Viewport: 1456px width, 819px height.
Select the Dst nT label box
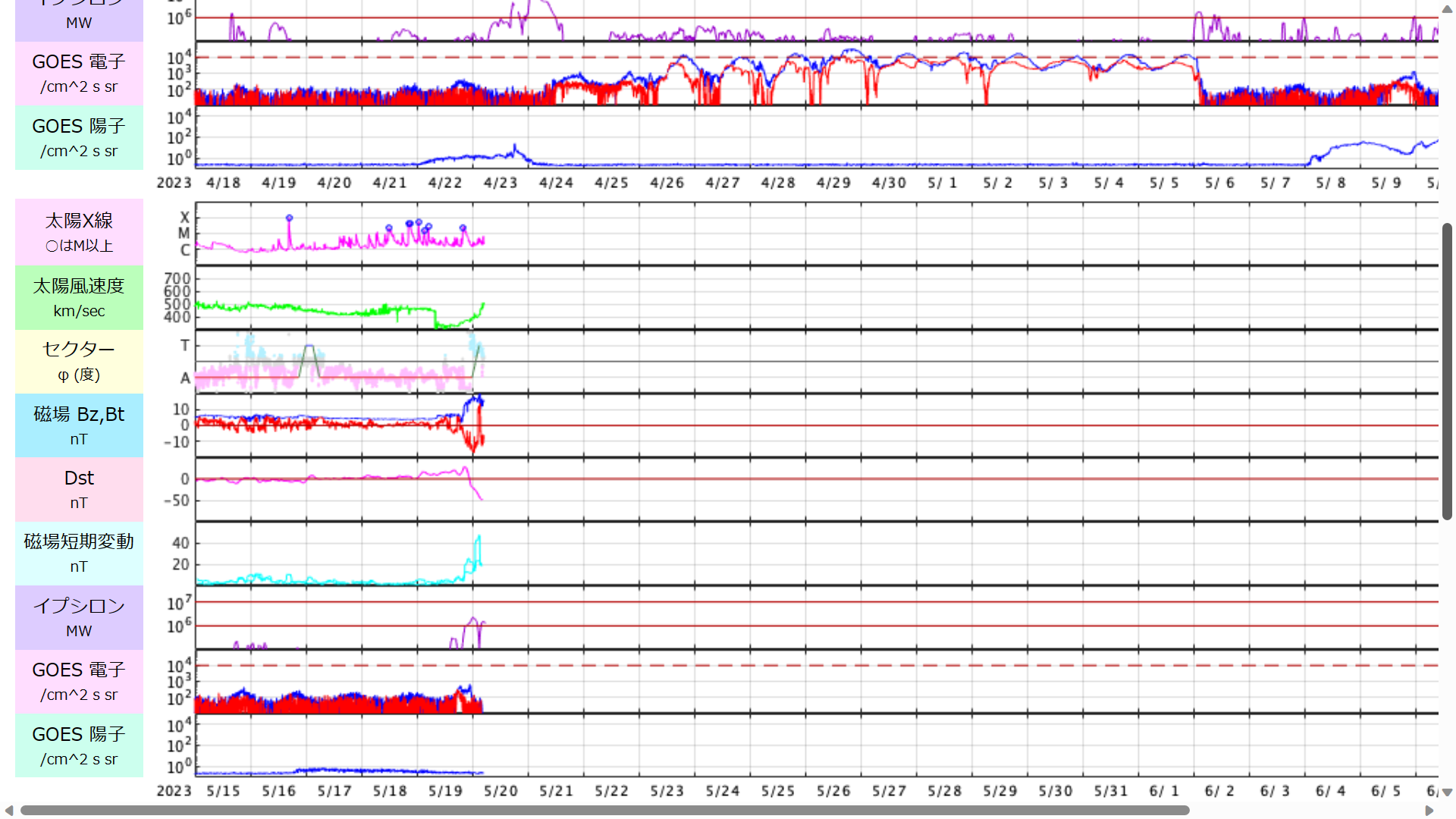tap(79, 489)
